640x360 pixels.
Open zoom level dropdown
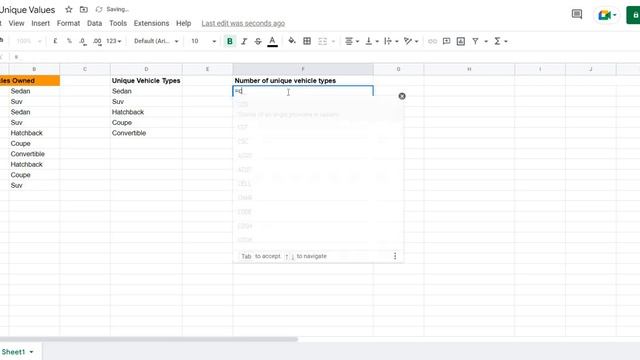[x=29, y=41]
